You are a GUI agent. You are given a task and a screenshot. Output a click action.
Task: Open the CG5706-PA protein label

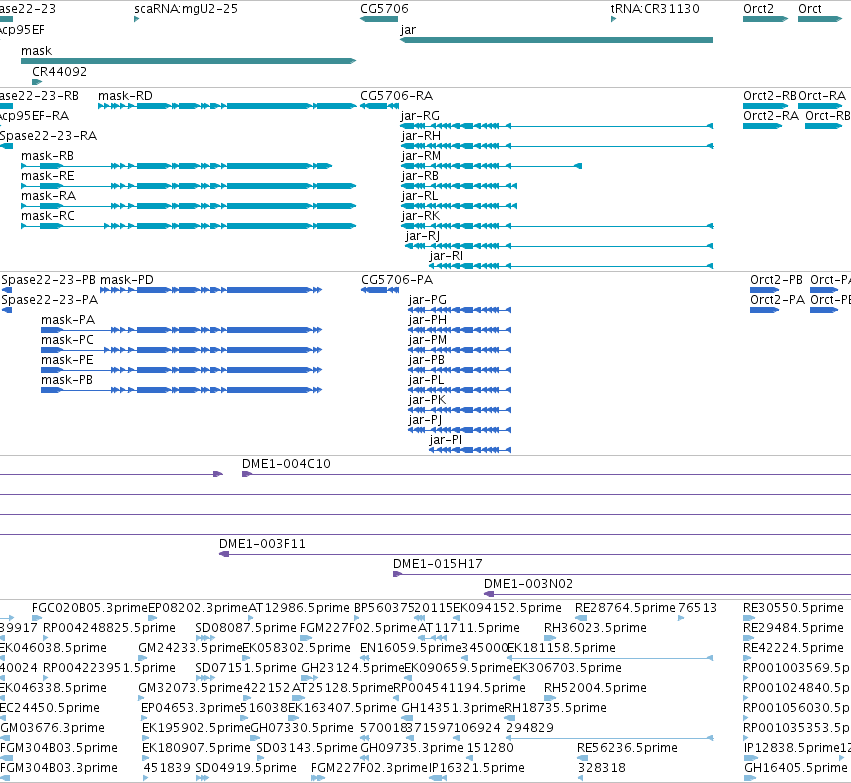(x=397, y=280)
